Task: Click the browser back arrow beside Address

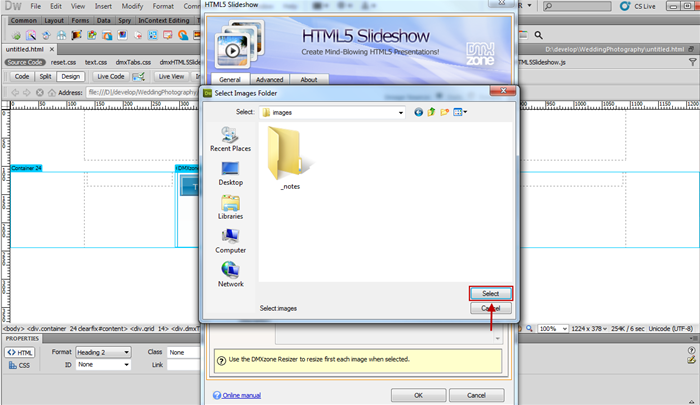Action: point(15,92)
